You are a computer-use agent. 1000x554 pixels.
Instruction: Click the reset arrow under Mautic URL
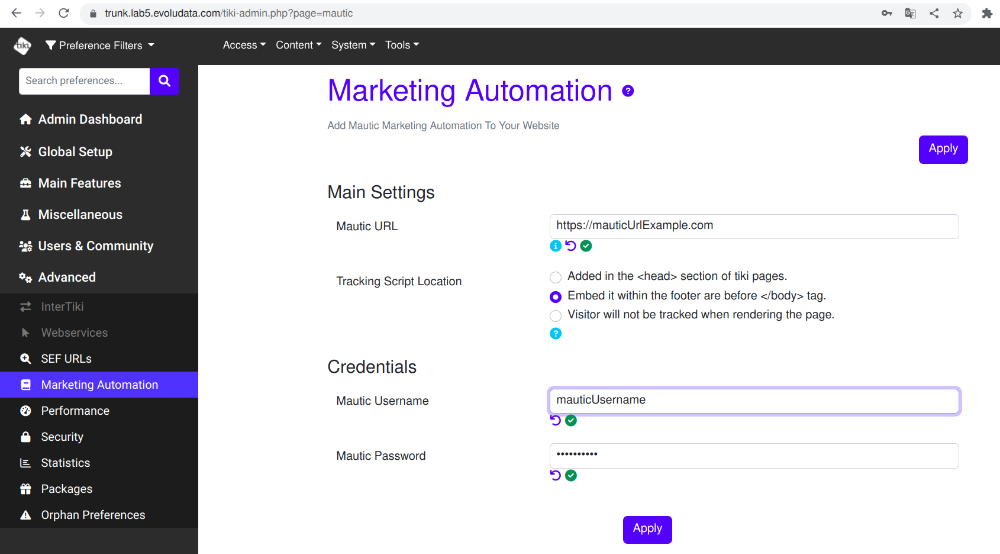pyautogui.click(x=571, y=246)
